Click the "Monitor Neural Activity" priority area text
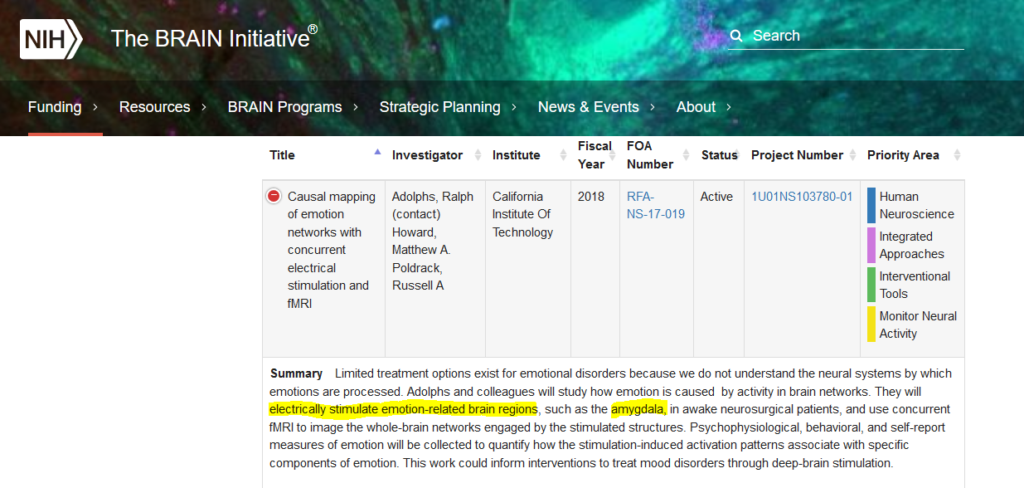1024x488 pixels. 918,325
